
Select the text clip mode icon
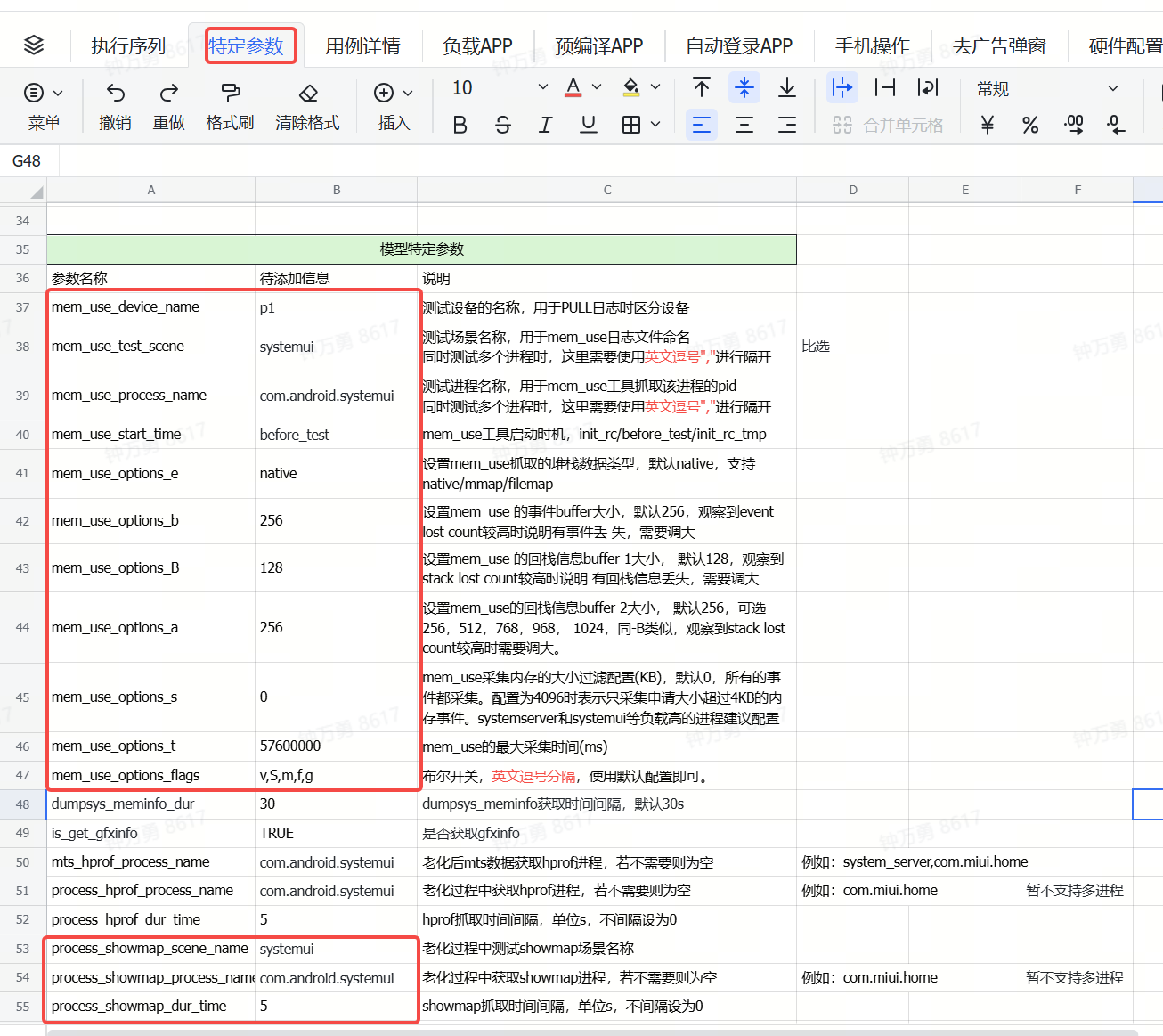[885, 87]
